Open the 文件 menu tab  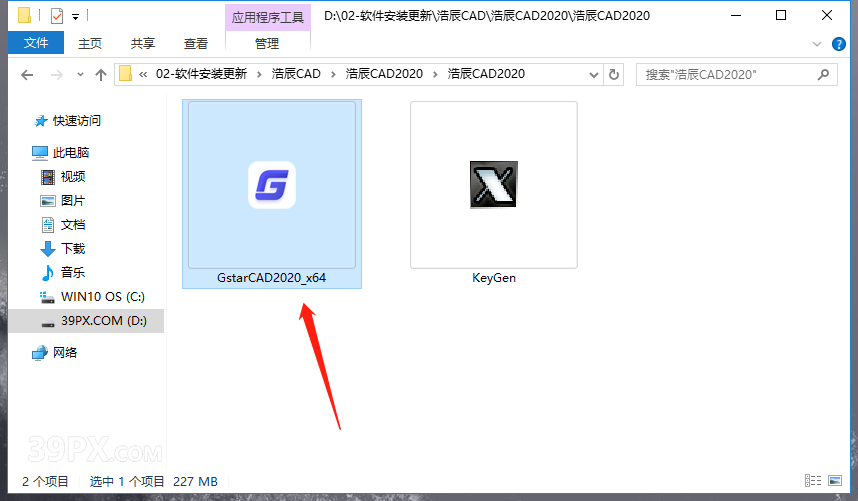(36, 43)
